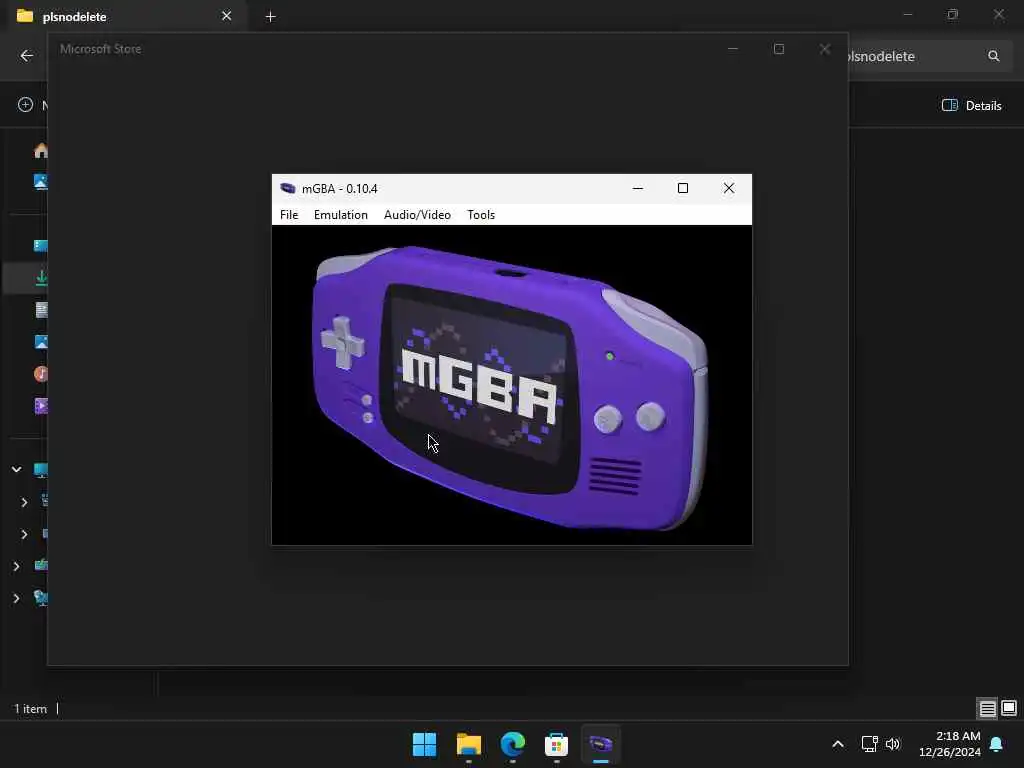Click the mGBA title bar app icon
Screen dimensions: 1024x768
coord(287,189)
